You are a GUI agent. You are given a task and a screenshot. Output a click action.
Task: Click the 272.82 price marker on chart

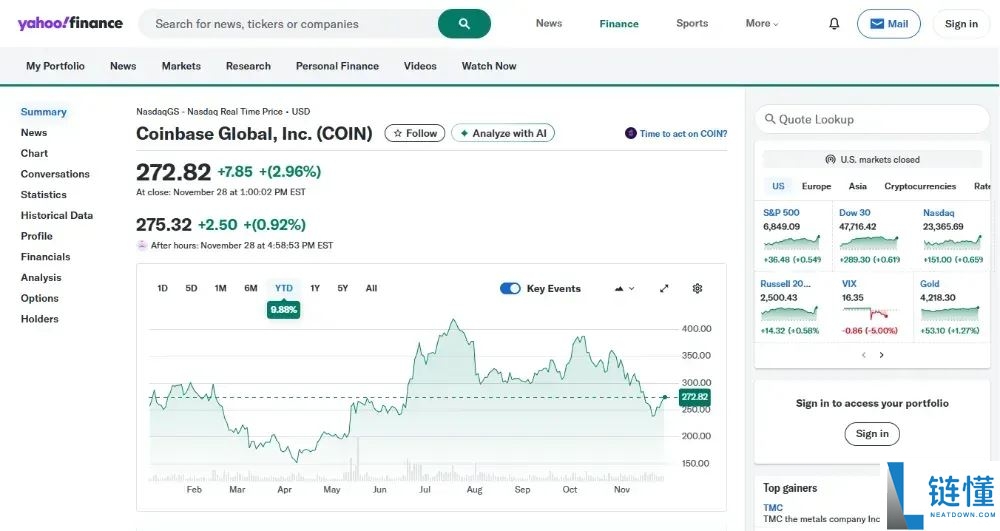695,396
